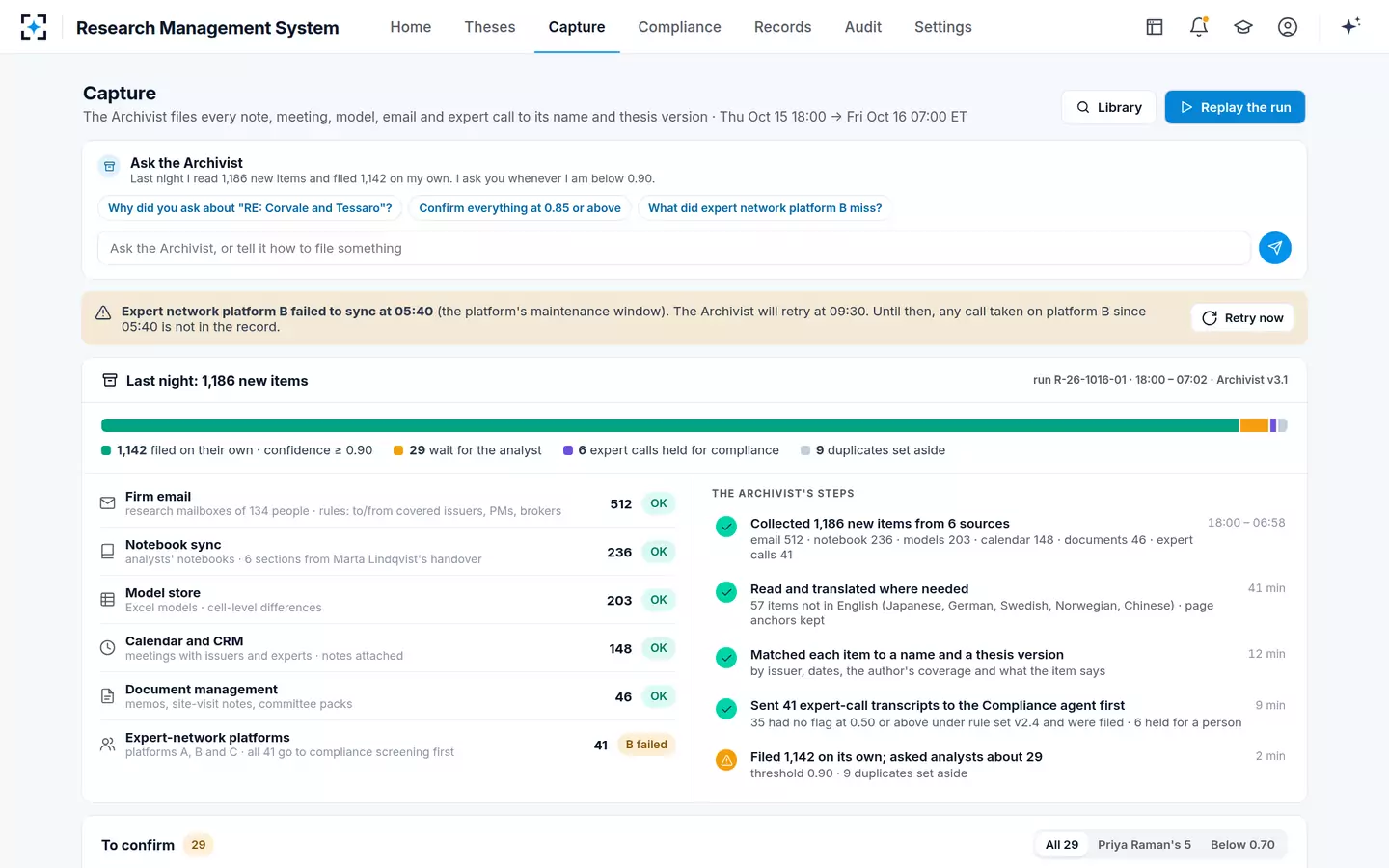Switch to the Compliance tab

[679, 27]
